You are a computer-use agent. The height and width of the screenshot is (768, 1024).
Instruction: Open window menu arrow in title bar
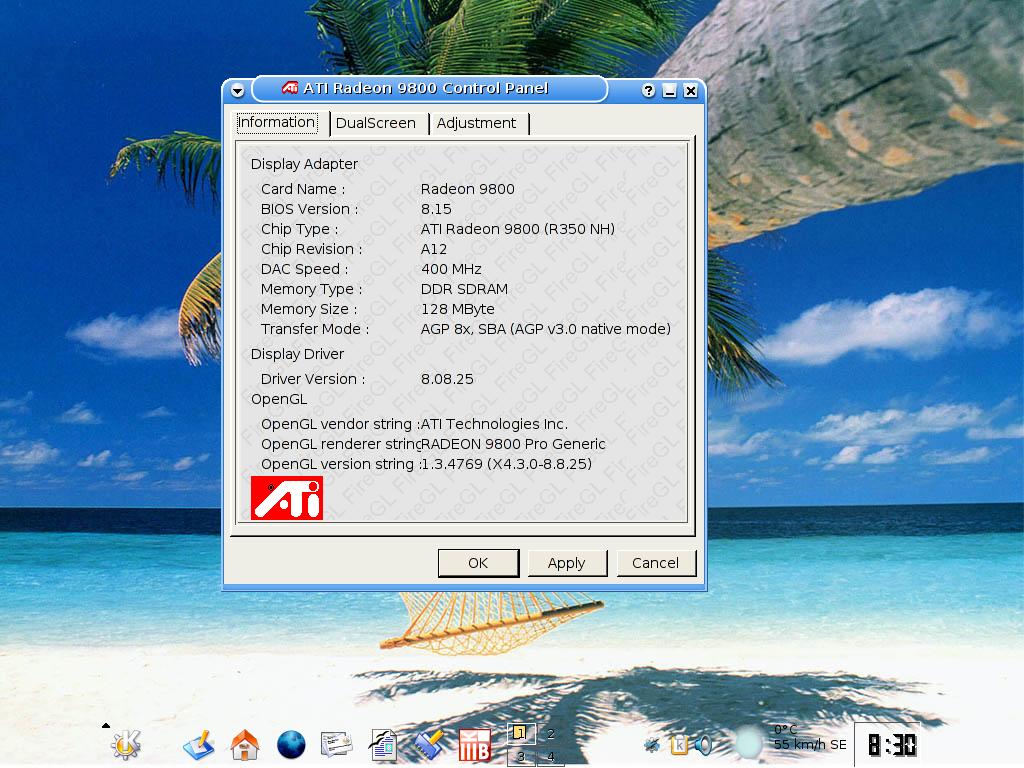point(237,91)
